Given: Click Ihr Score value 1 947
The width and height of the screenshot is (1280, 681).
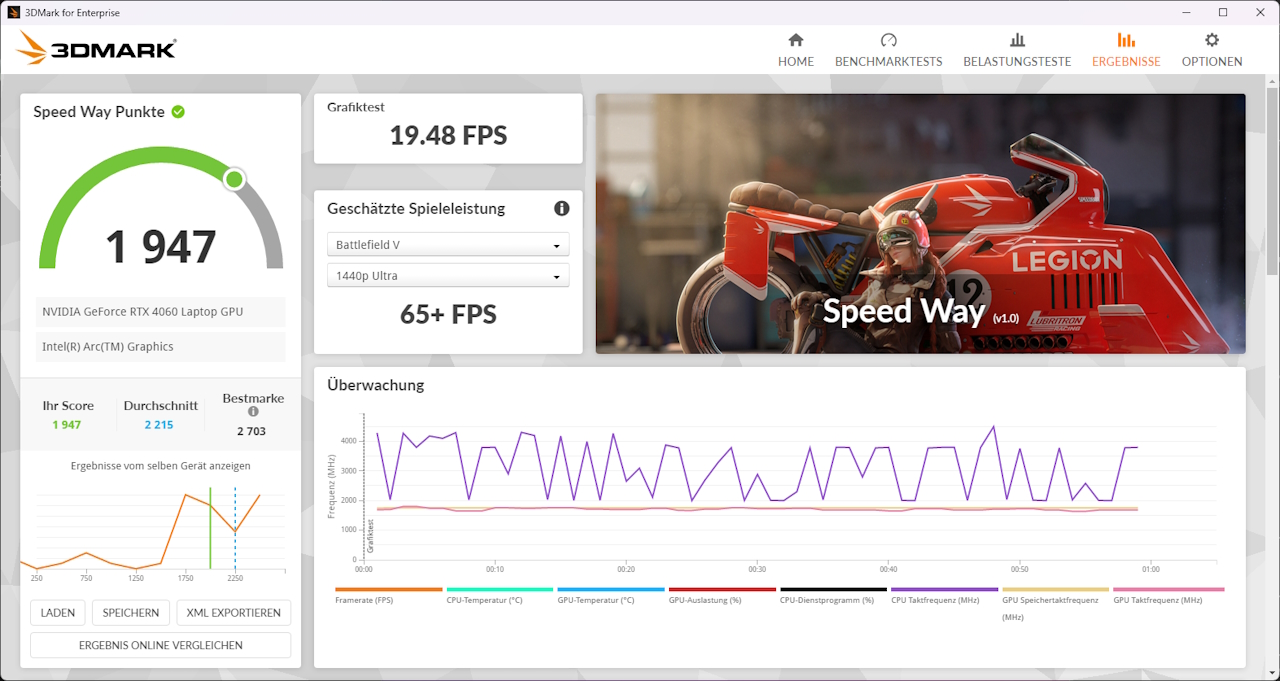Looking at the screenshot, I should tap(67, 425).
